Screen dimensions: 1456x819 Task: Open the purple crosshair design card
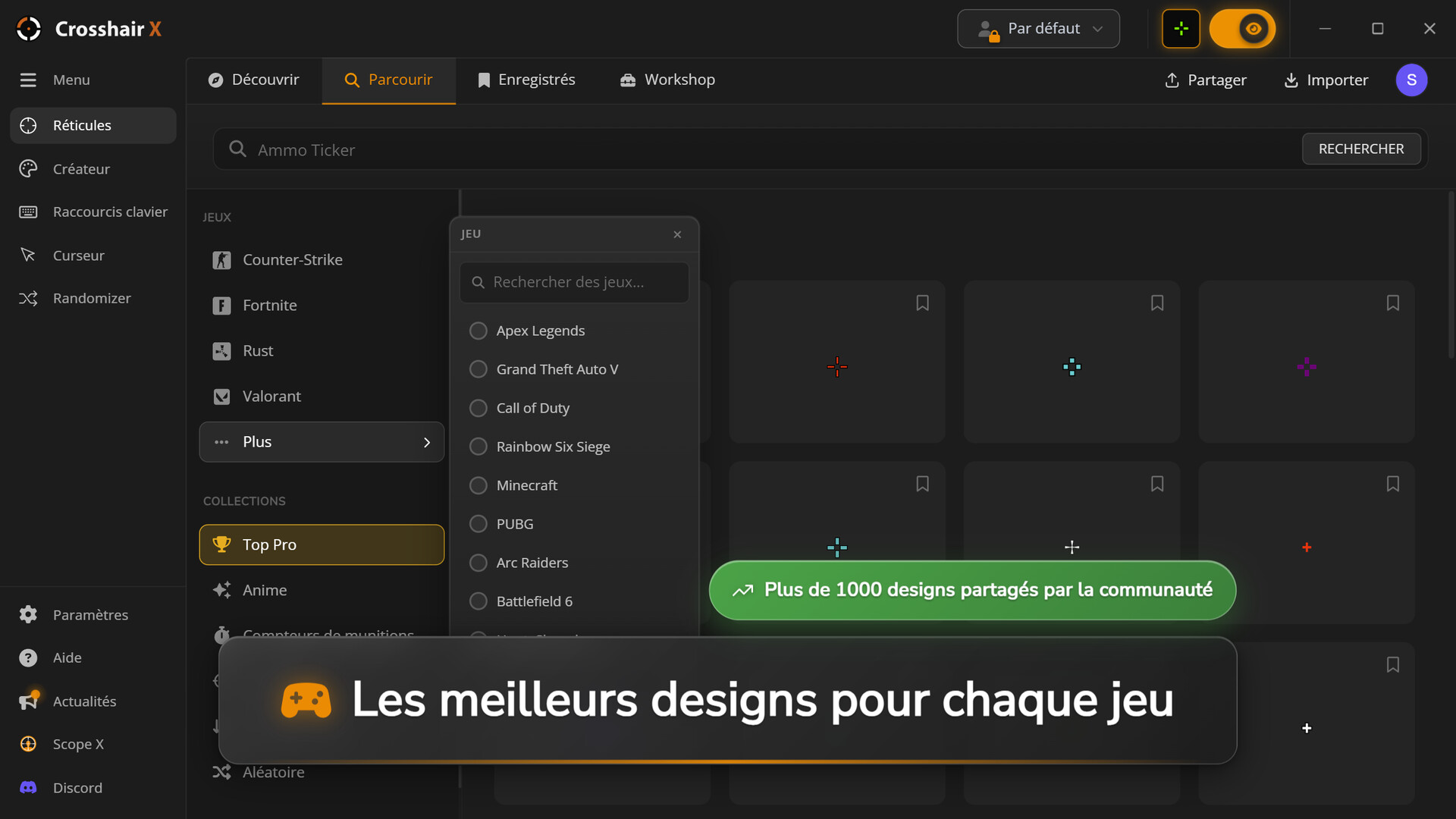(1306, 362)
